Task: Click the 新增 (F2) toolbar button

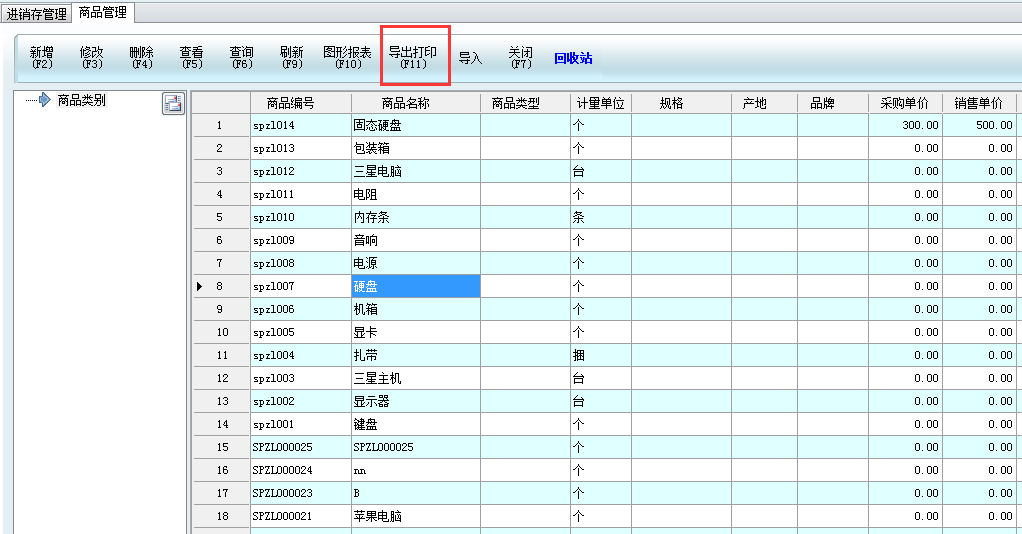Action: [x=41, y=58]
